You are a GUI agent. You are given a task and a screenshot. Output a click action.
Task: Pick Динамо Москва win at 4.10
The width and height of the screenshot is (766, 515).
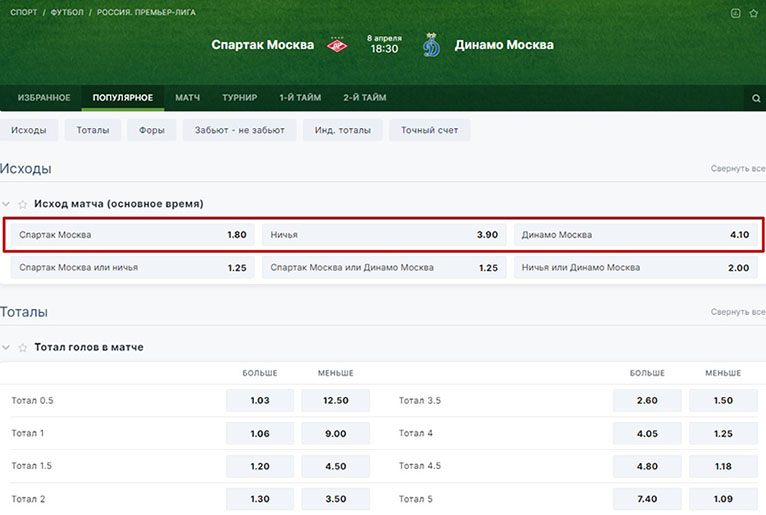point(635,235)
